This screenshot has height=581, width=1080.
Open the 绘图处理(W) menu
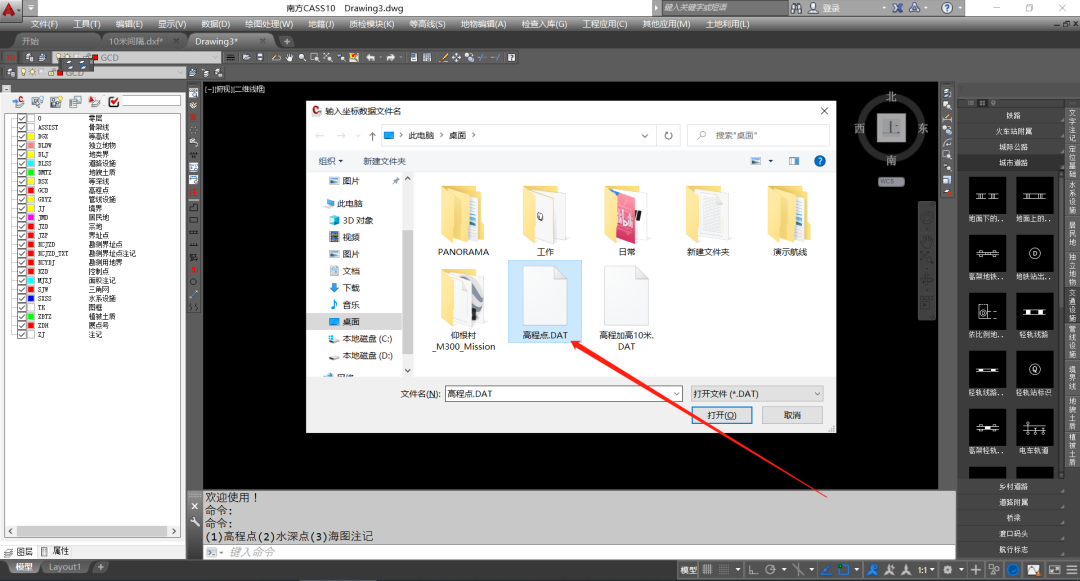pos(269,24)
